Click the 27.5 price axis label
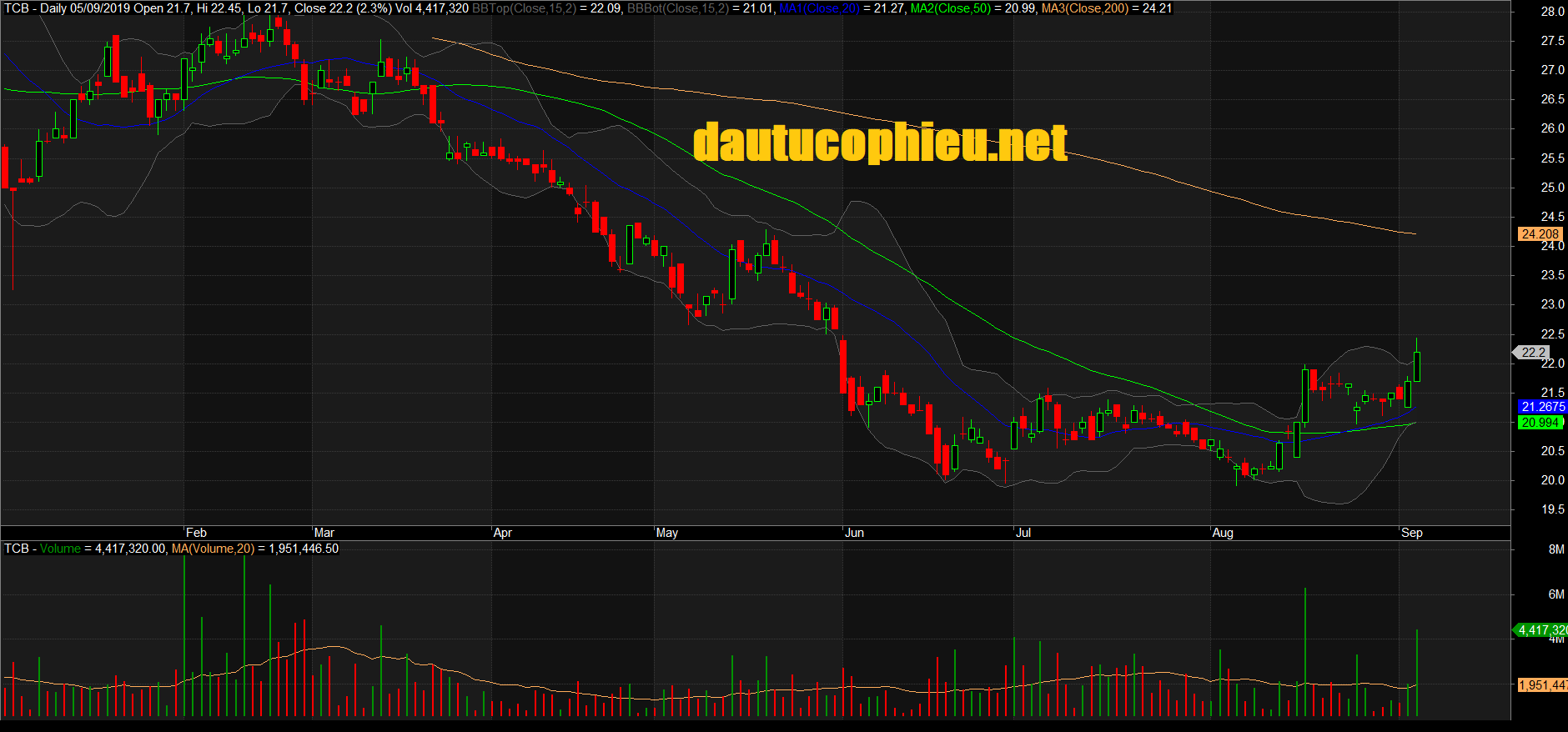The image size is (1568, 732). pos(1552,41)
